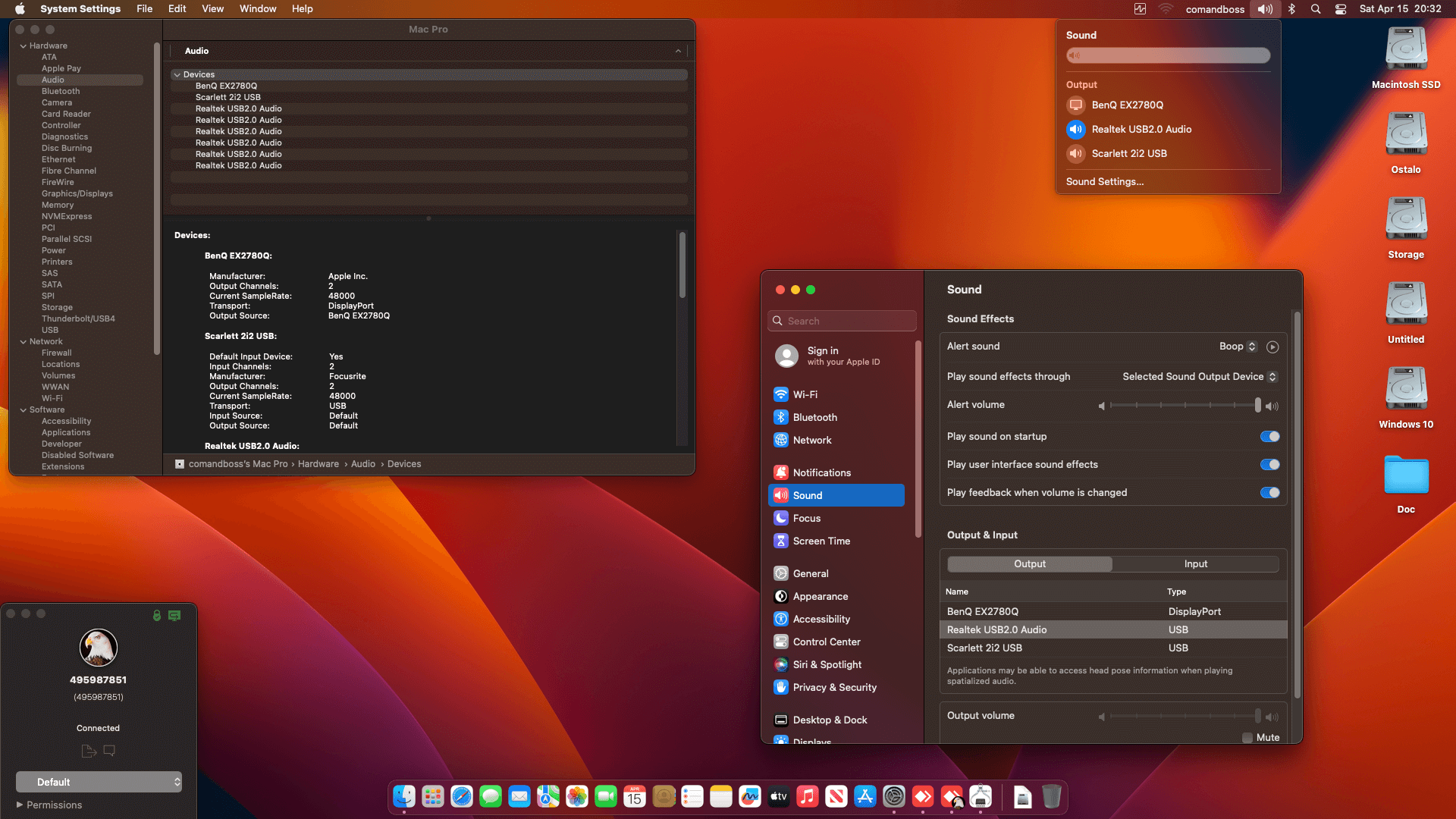Open Selected Sound Output Device dropdown
This screenshot has height=819, width=1456.
1199,377
